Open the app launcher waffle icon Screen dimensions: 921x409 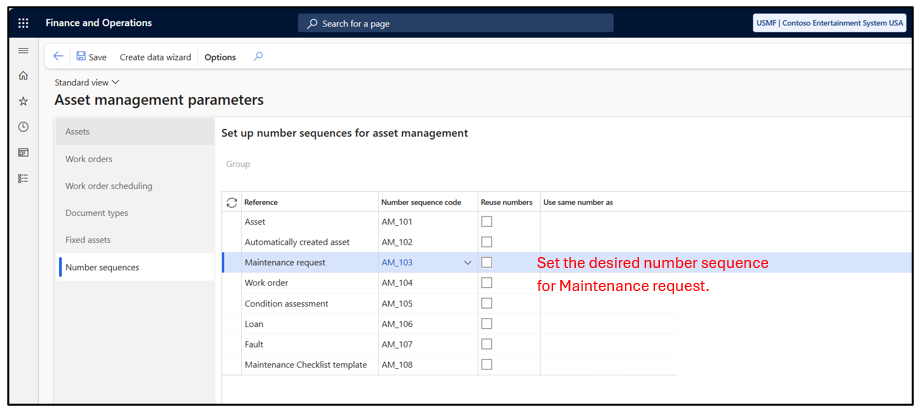(x=23, y=23)
